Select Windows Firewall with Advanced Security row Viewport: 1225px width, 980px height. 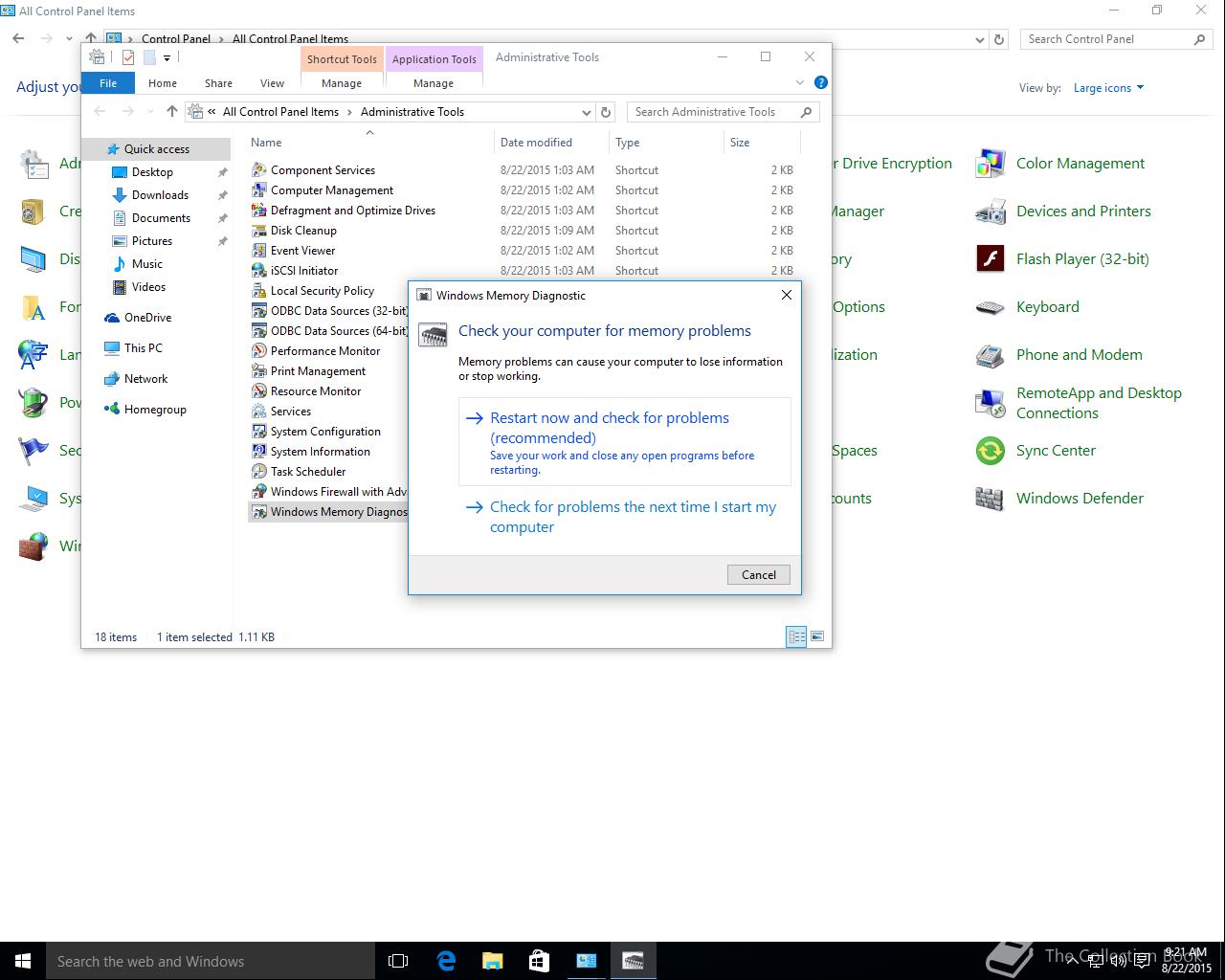328,492
